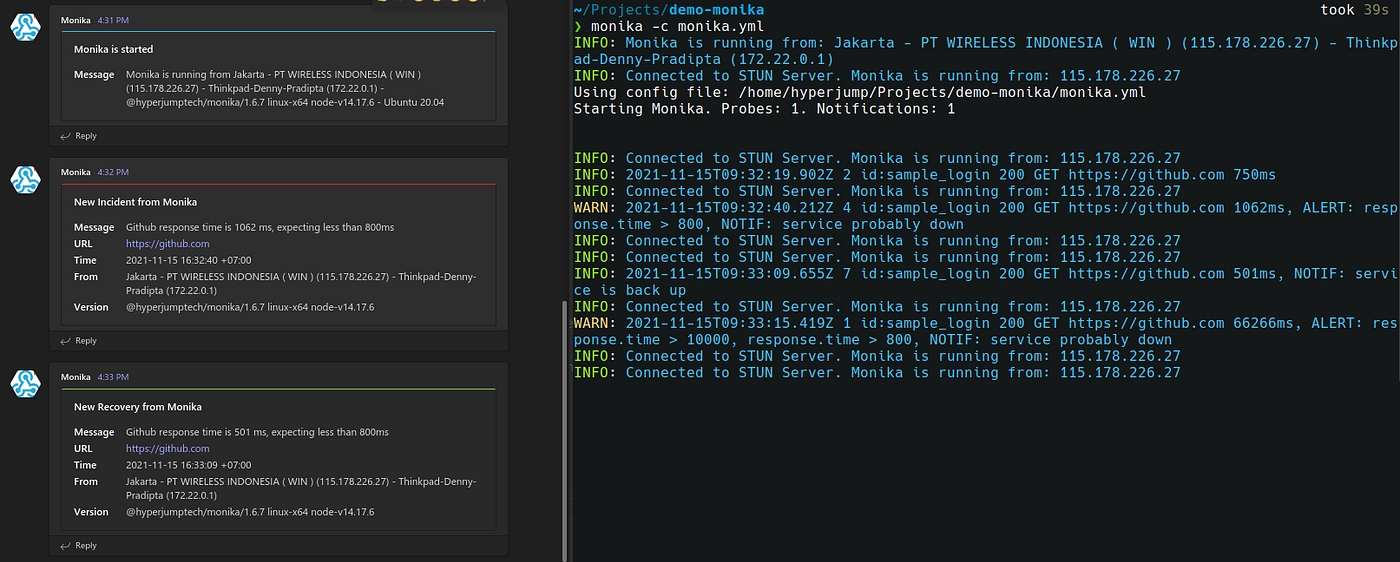Click sender name Monika on 4:32 PM post
Viewport: 1400px width, 562px height.
tap(76, 173)
